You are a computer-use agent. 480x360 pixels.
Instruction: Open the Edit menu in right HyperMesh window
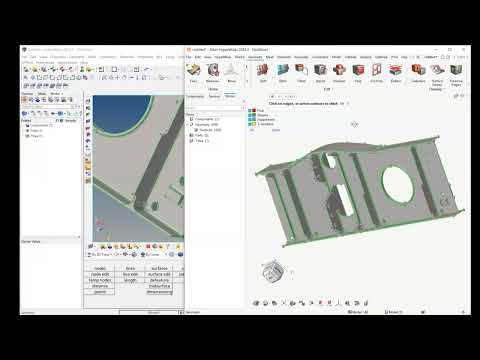click(x=198, y=57)
